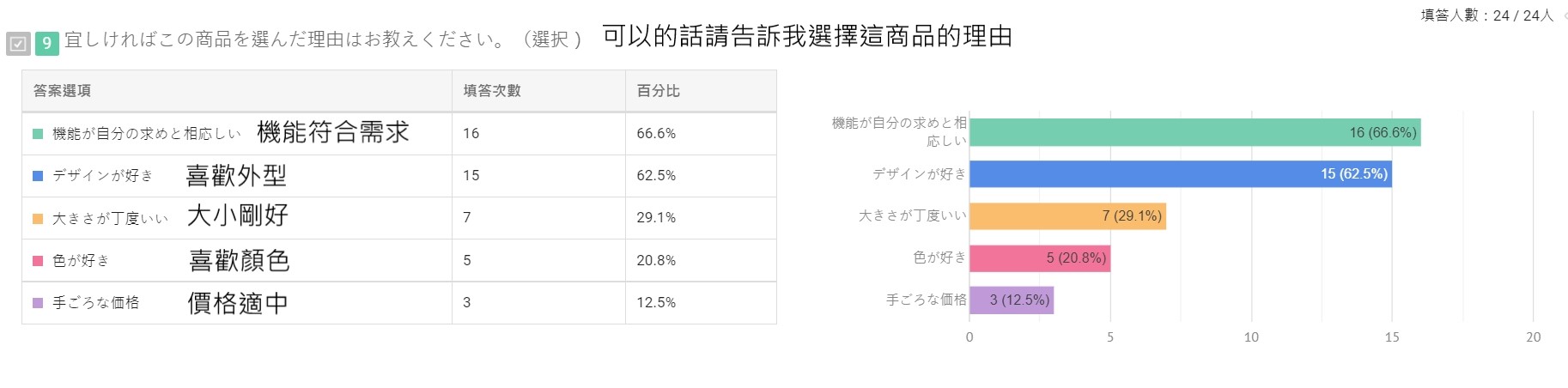Click the 手ごろな価格 chart axis label
The height and width of the screenshot is (388, 1568).
click(x=926, y=300)
